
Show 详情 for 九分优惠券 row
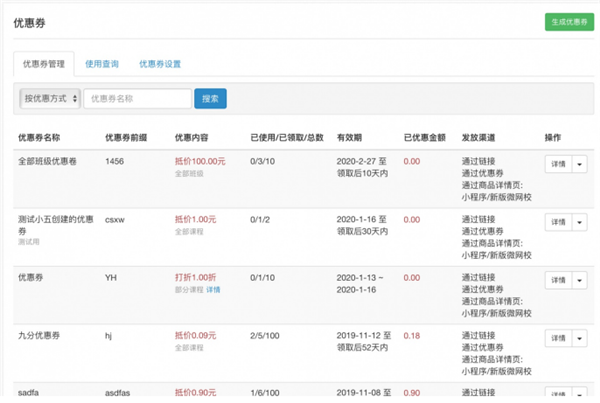point(558,339)
